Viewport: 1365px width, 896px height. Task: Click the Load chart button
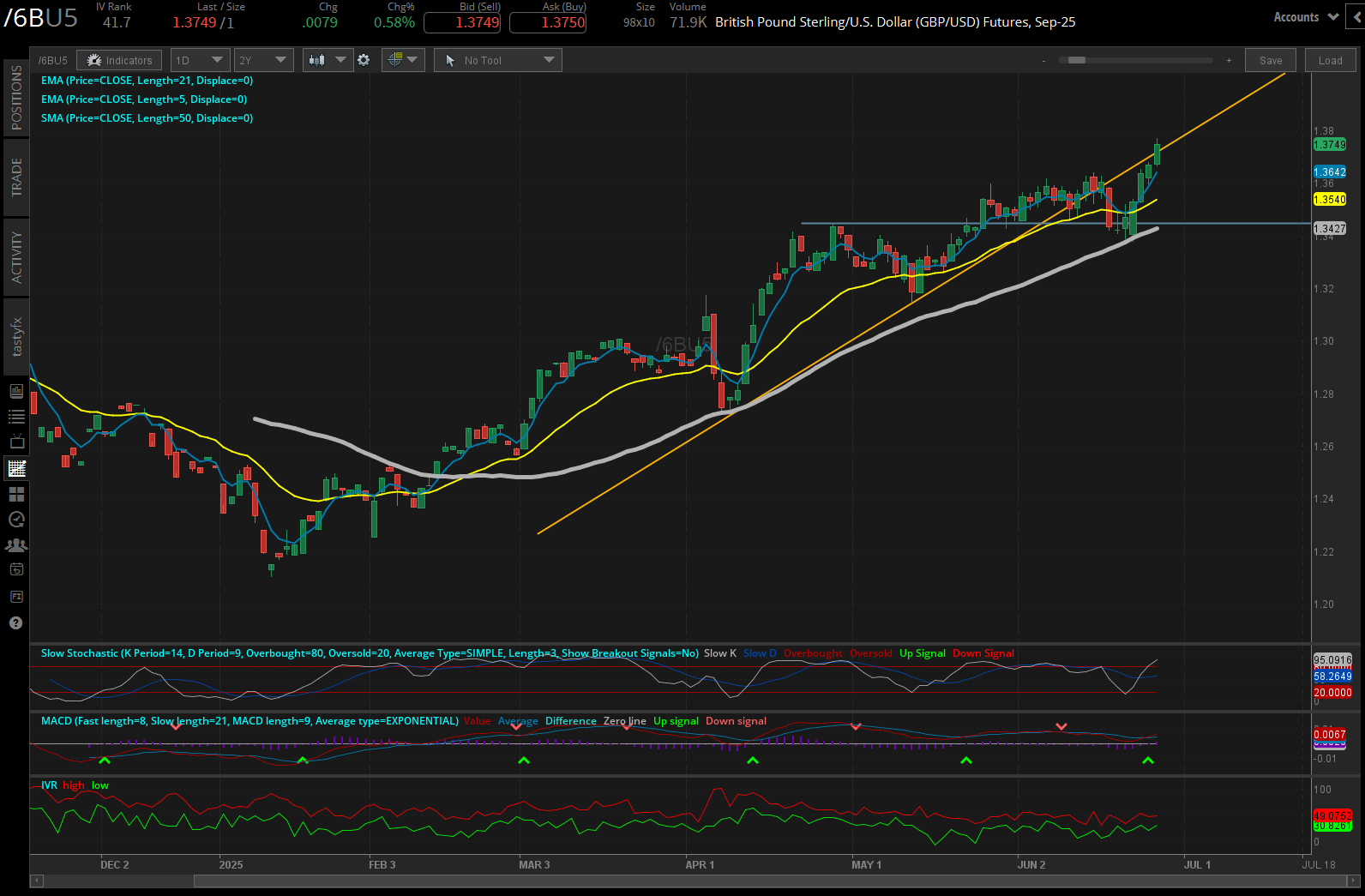(x=1331, y=60)
